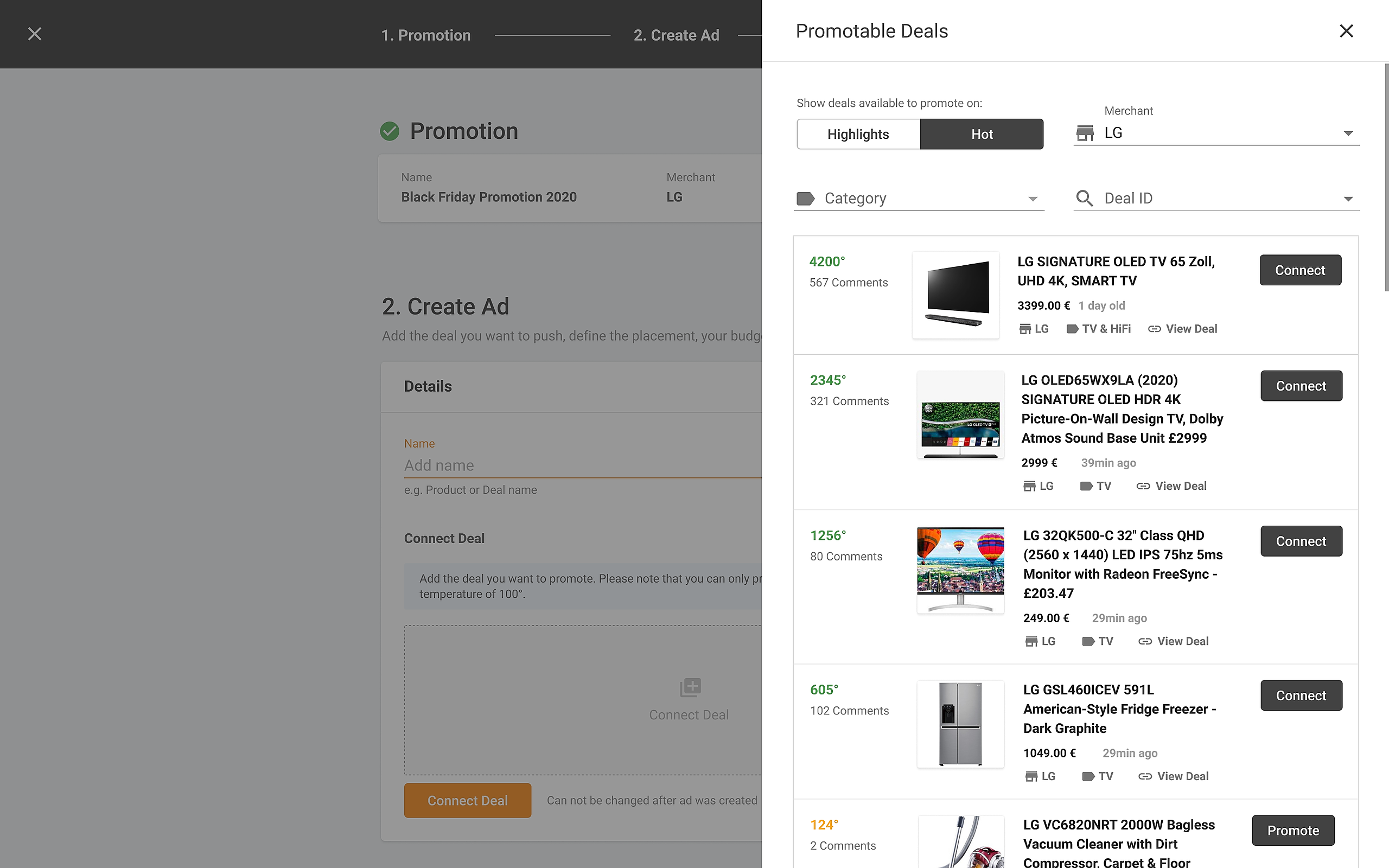
Task: Click the search magnifier icon for Deal ID
Action: pyautogui.click(x=1084, y=198)
